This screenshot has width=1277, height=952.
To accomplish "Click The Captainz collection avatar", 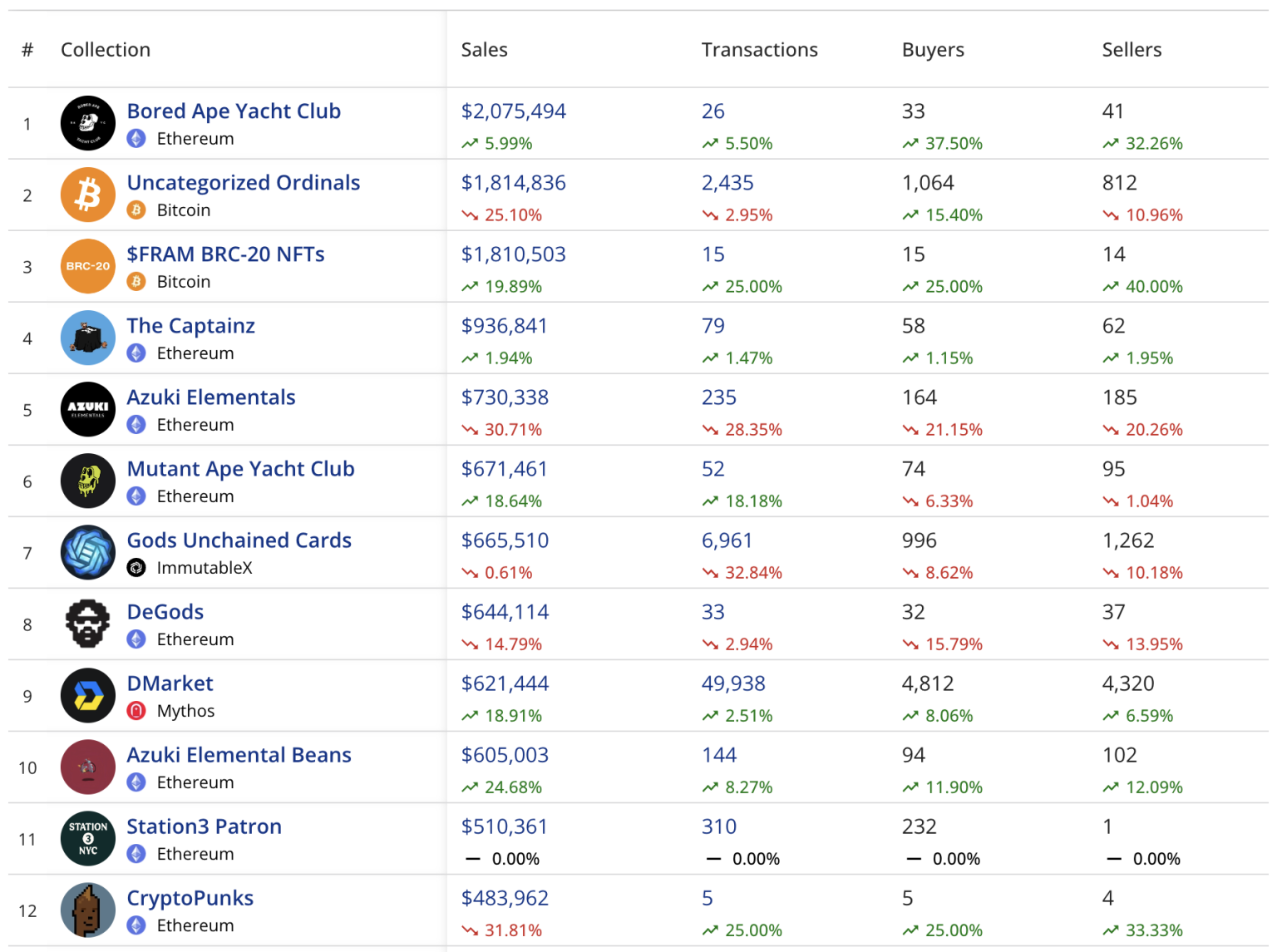I will tap(87, 338).
